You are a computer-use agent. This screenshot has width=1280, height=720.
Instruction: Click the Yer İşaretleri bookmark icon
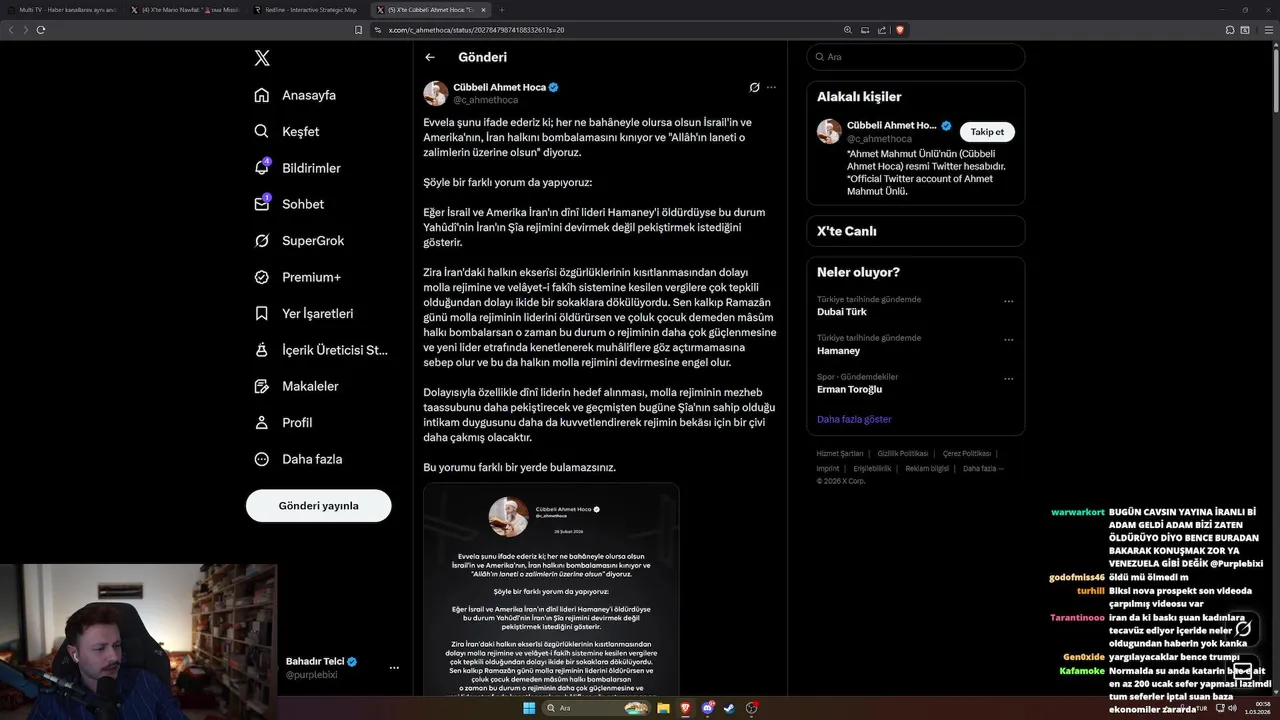(x=262, y=313)
